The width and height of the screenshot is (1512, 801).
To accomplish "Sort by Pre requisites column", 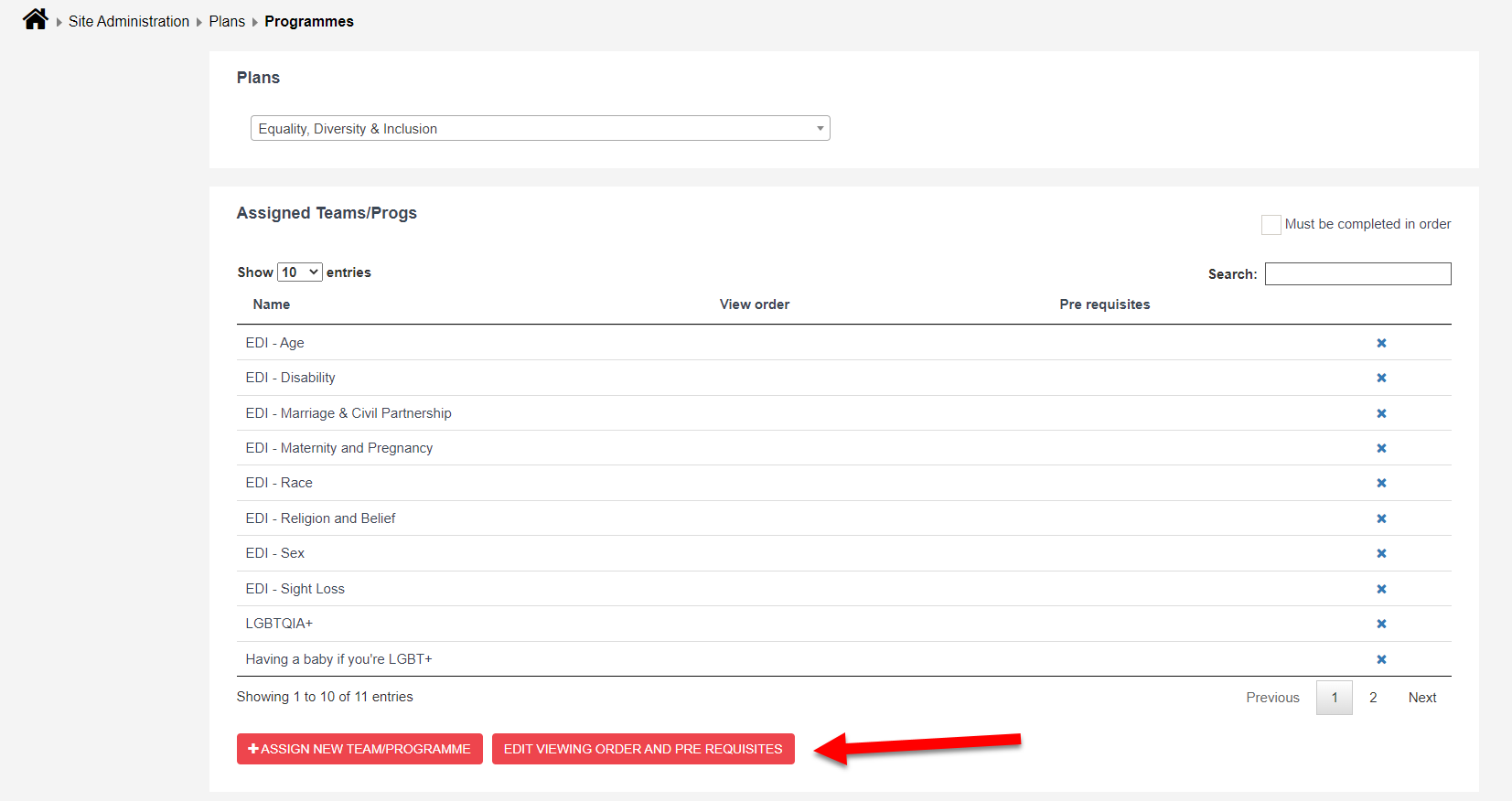I will [x=1105, y=304].
